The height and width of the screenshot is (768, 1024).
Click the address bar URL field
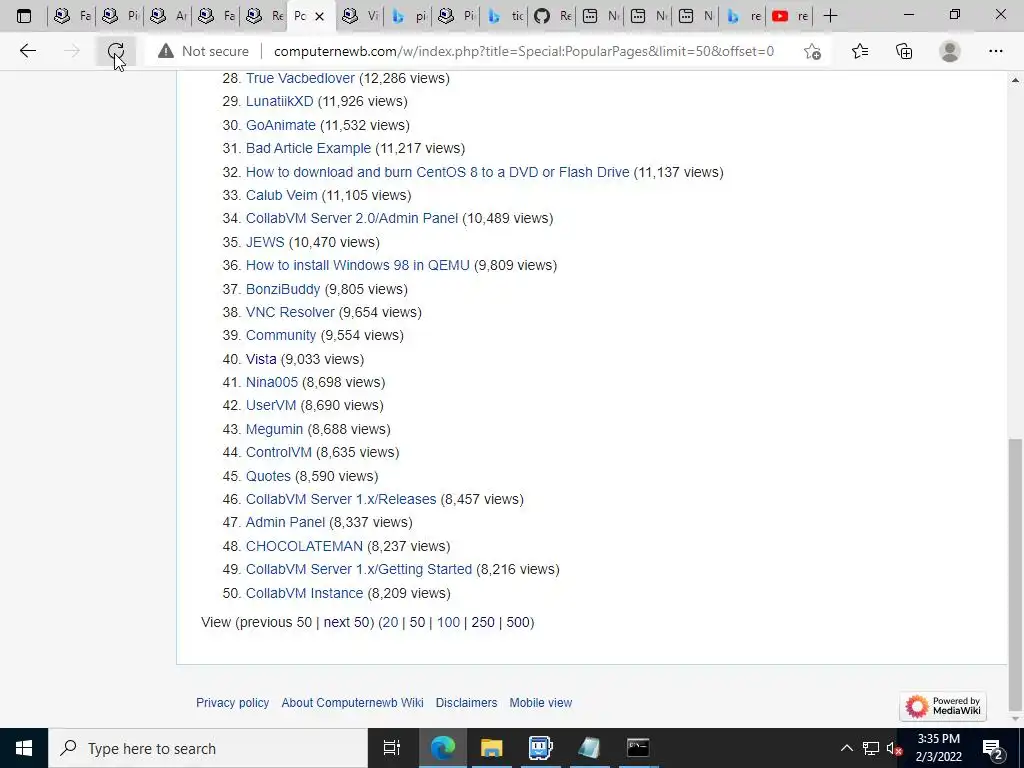point(524,51)
